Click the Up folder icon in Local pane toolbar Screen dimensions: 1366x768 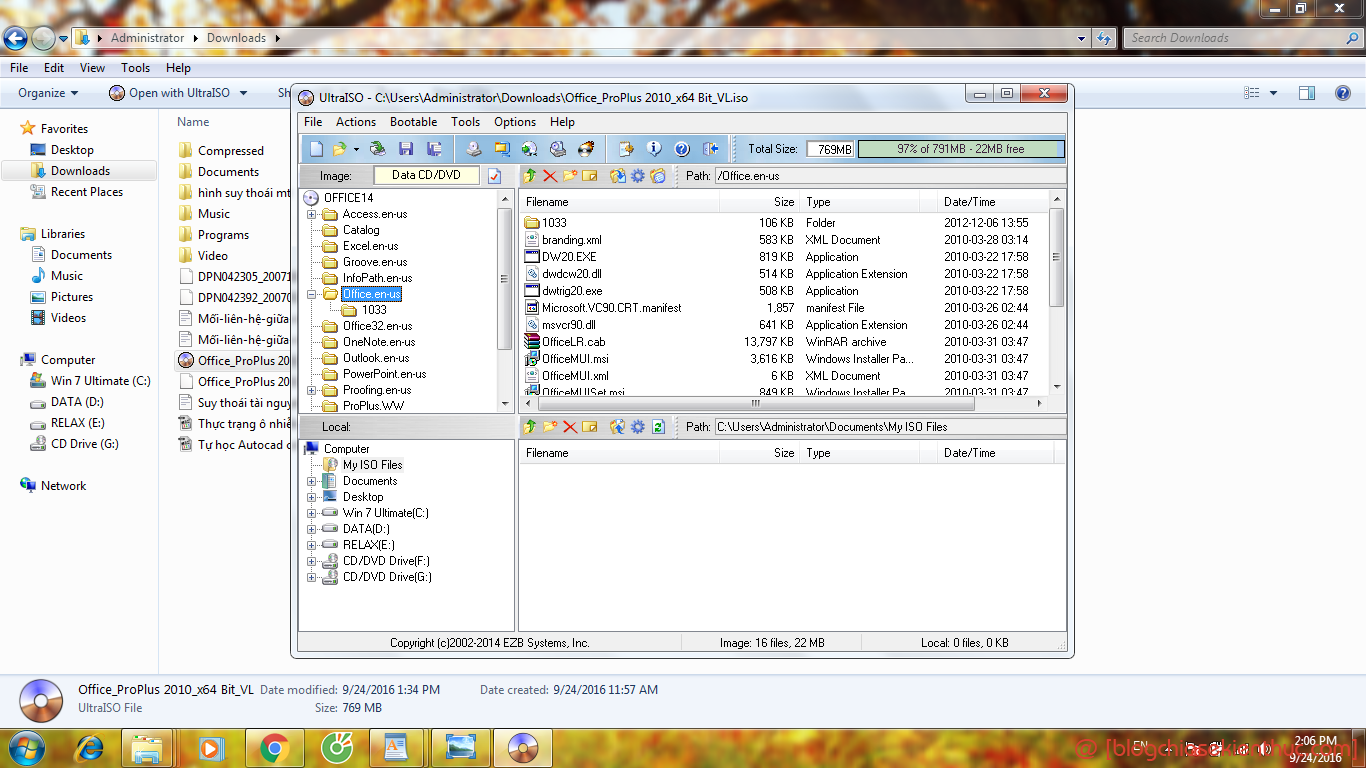[x=530, y=427]
